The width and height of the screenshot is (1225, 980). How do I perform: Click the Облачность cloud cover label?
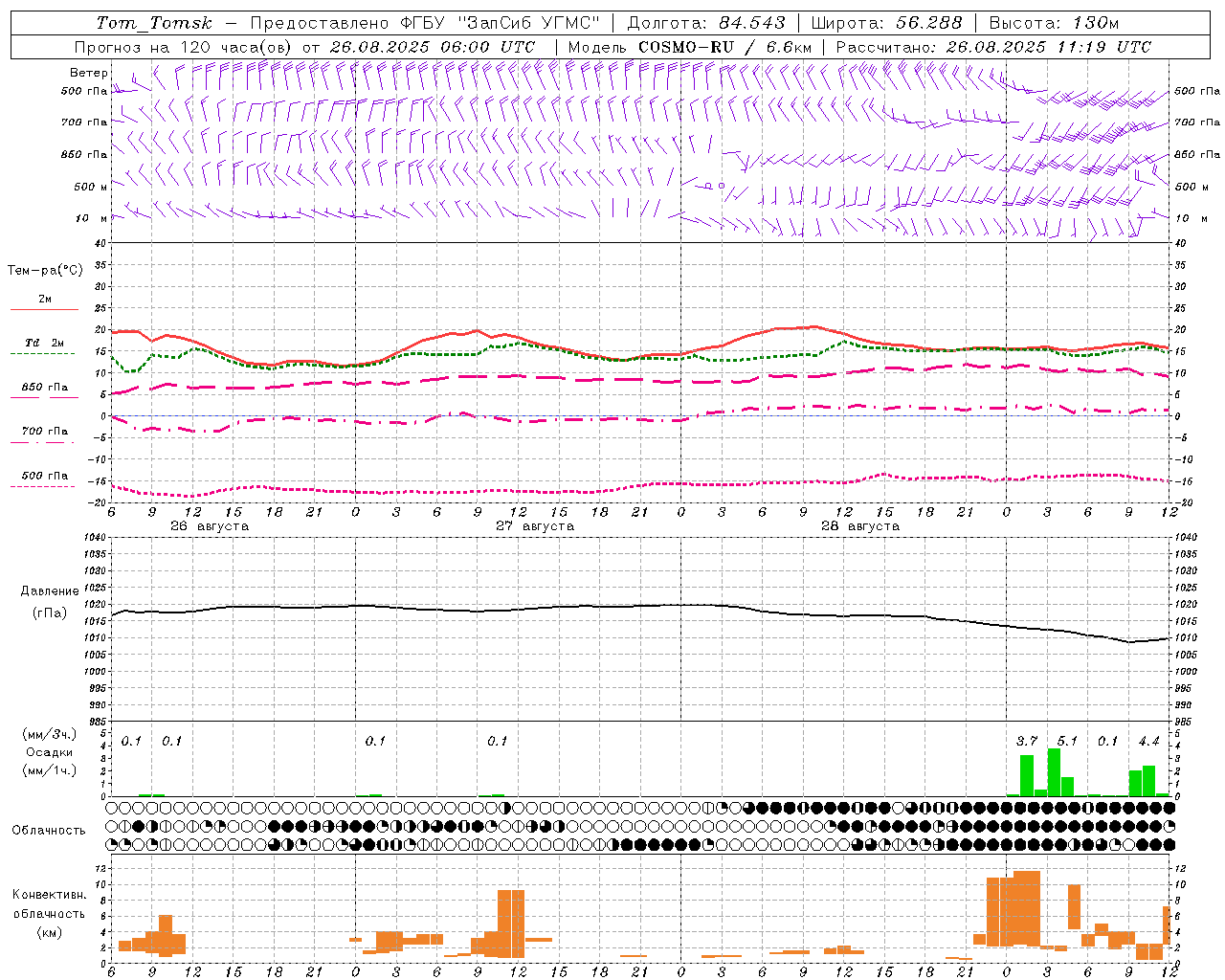[x=49, y=830]
